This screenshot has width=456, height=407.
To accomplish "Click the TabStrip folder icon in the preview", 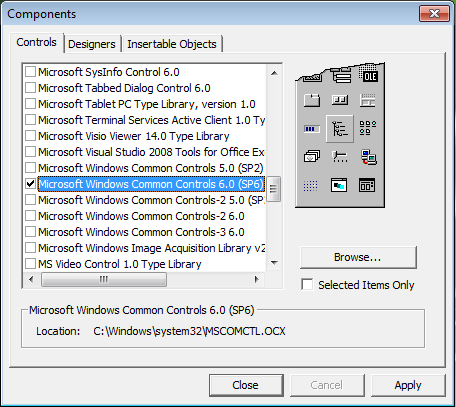I will coord(312,100).
